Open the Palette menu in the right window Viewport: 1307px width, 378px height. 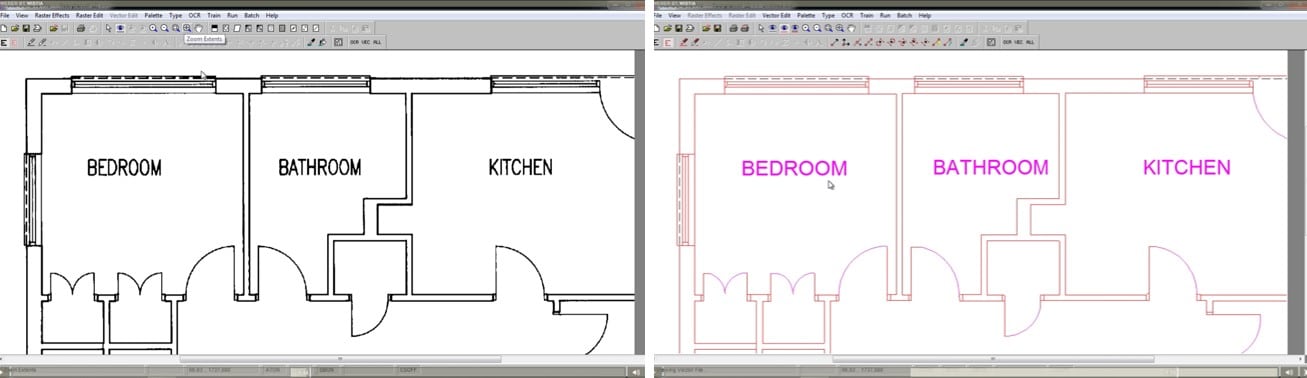pyautogui.click(x=807, y=16)
